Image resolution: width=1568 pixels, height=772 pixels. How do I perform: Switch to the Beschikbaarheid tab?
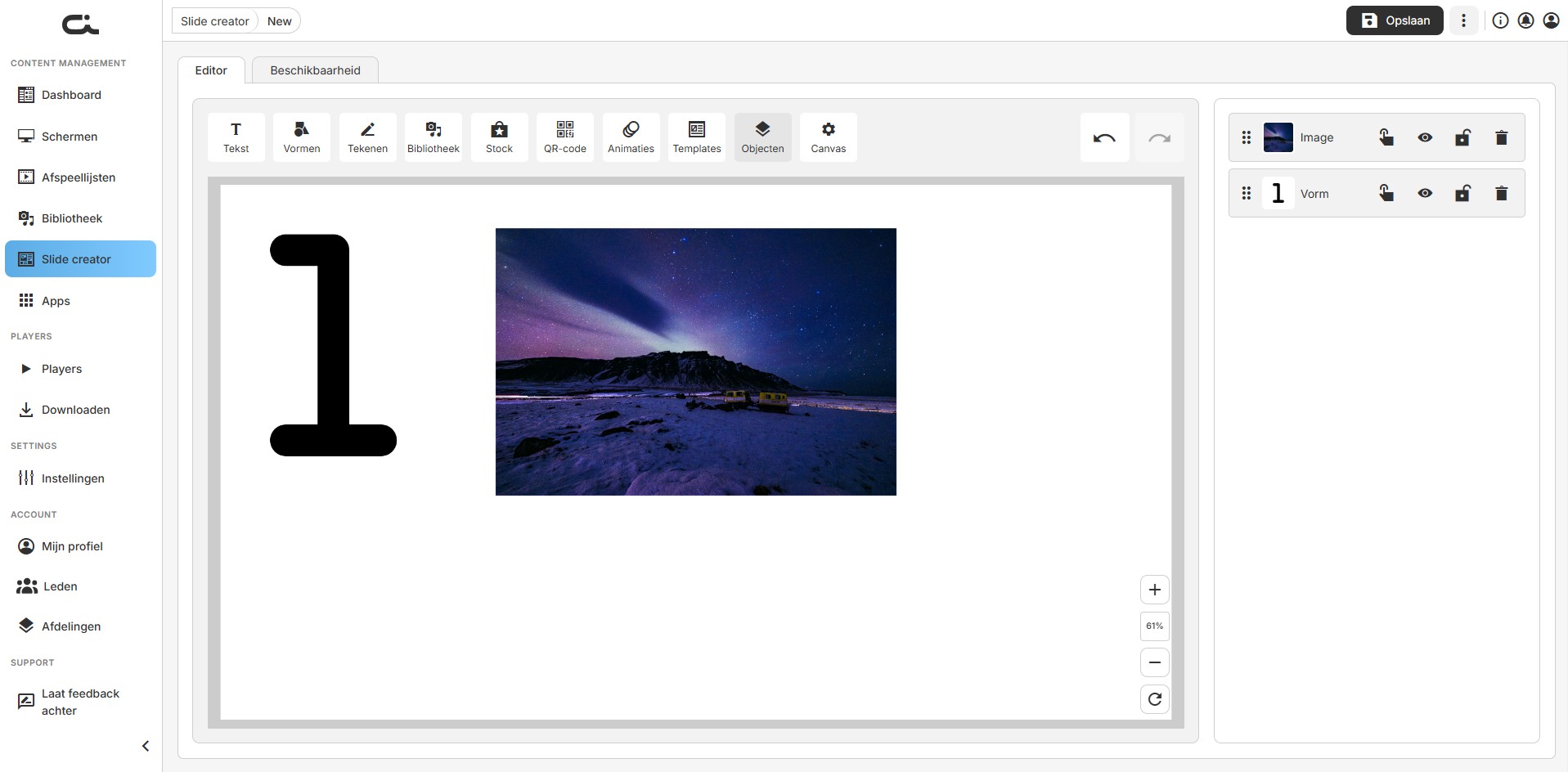click(315, 70)
